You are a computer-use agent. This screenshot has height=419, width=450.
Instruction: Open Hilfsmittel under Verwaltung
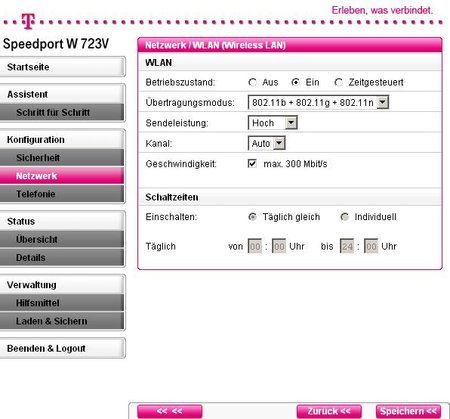pos(62,303)
